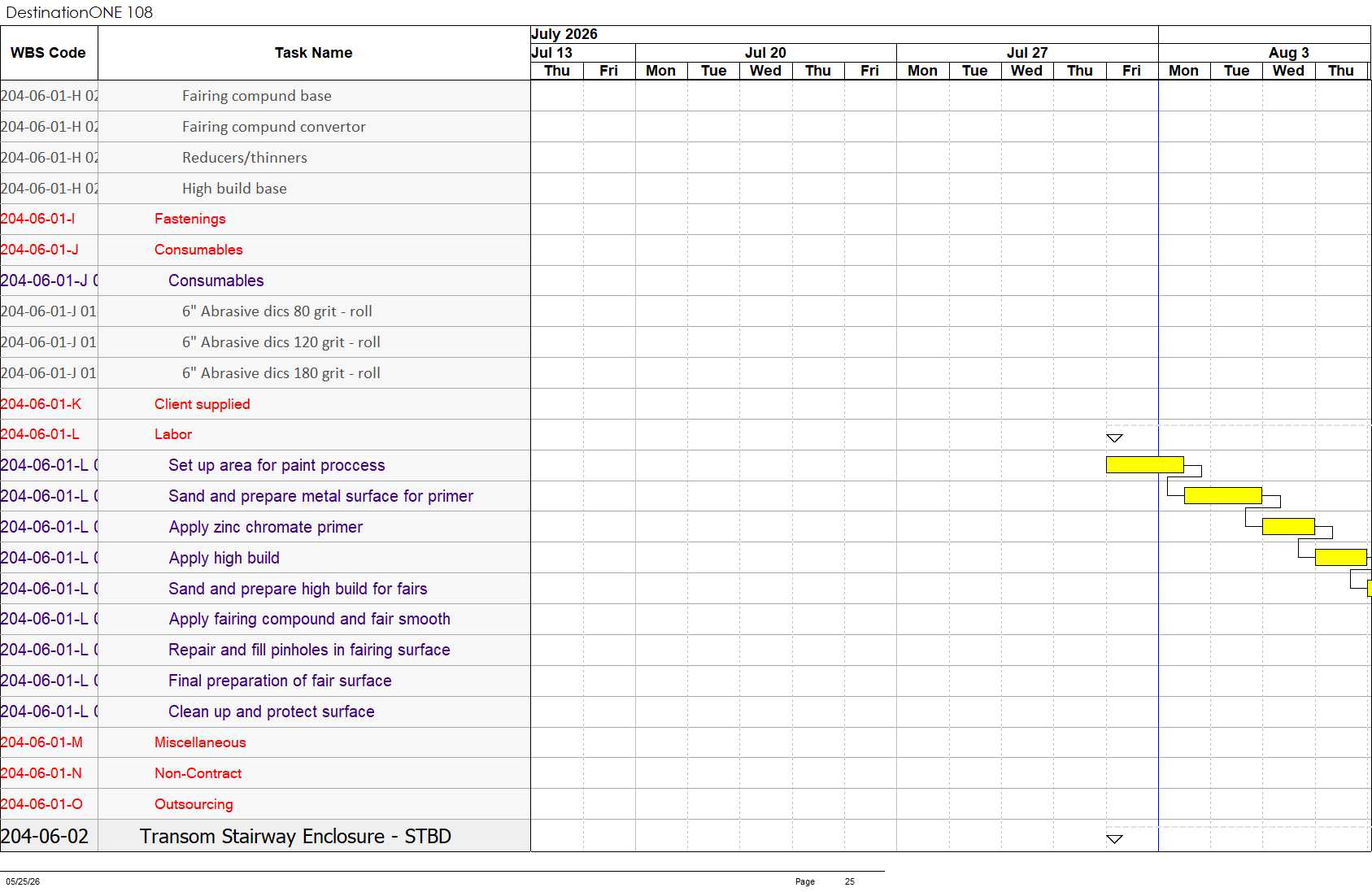Select the 'Apply high build' yellow bar

tap(1340, 557)
